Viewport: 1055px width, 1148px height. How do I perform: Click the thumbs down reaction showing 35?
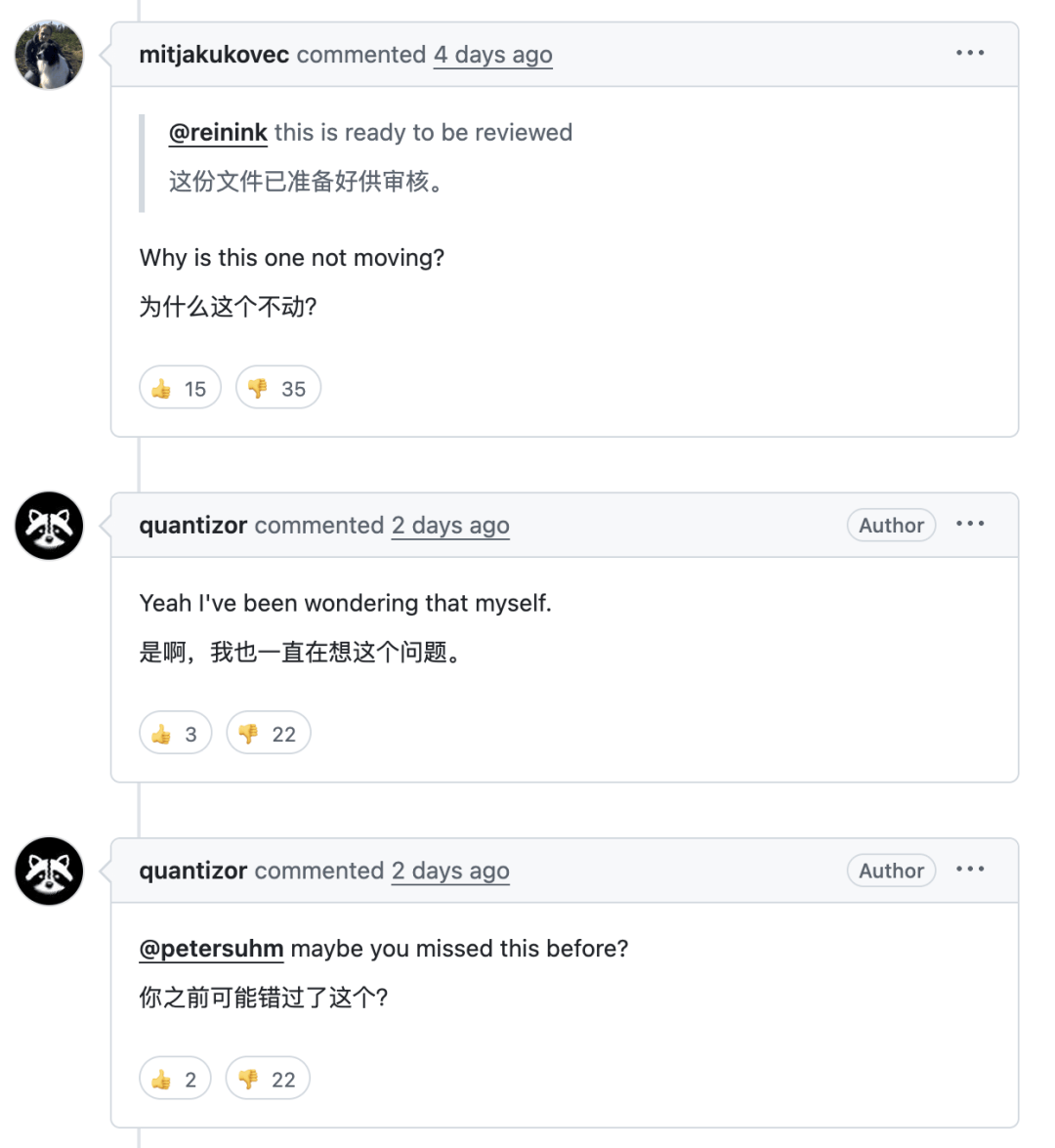pyautogui.click(x=277, y=387)
